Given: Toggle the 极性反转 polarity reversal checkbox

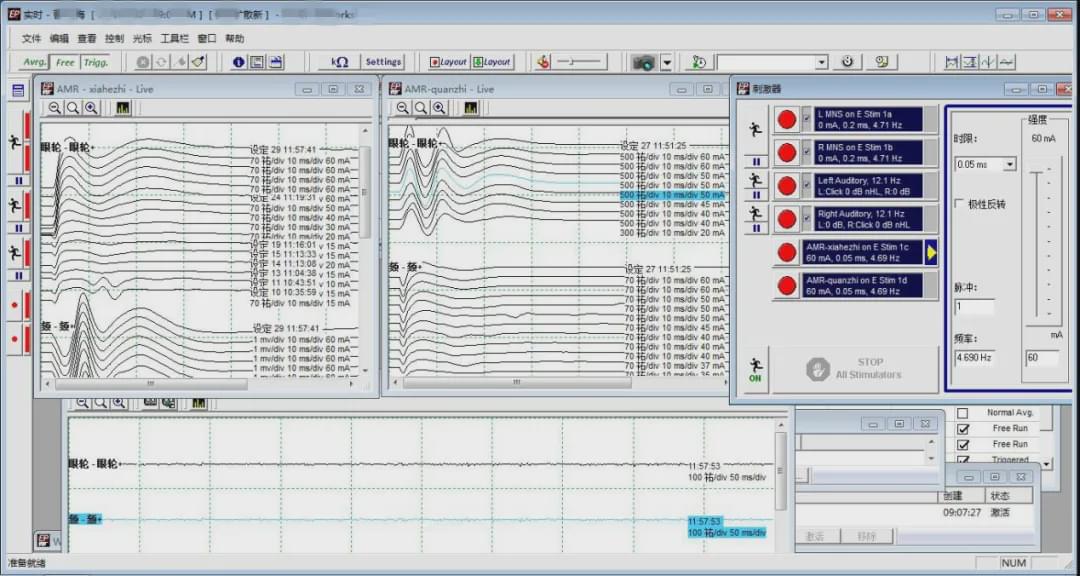Looking at the screenshot, I should tap(960, 204).
